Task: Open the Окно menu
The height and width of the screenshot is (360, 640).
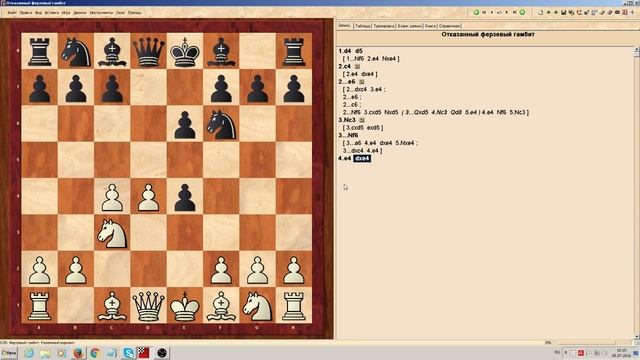Action: click(120, 13)
